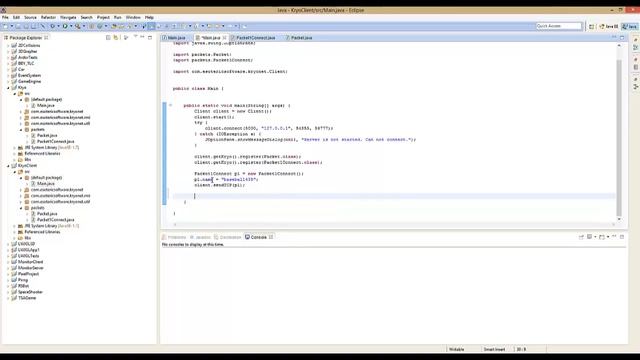The image size is (640, 360).
Task: Select the EventSystem project
Action: (x=29, y=76)
